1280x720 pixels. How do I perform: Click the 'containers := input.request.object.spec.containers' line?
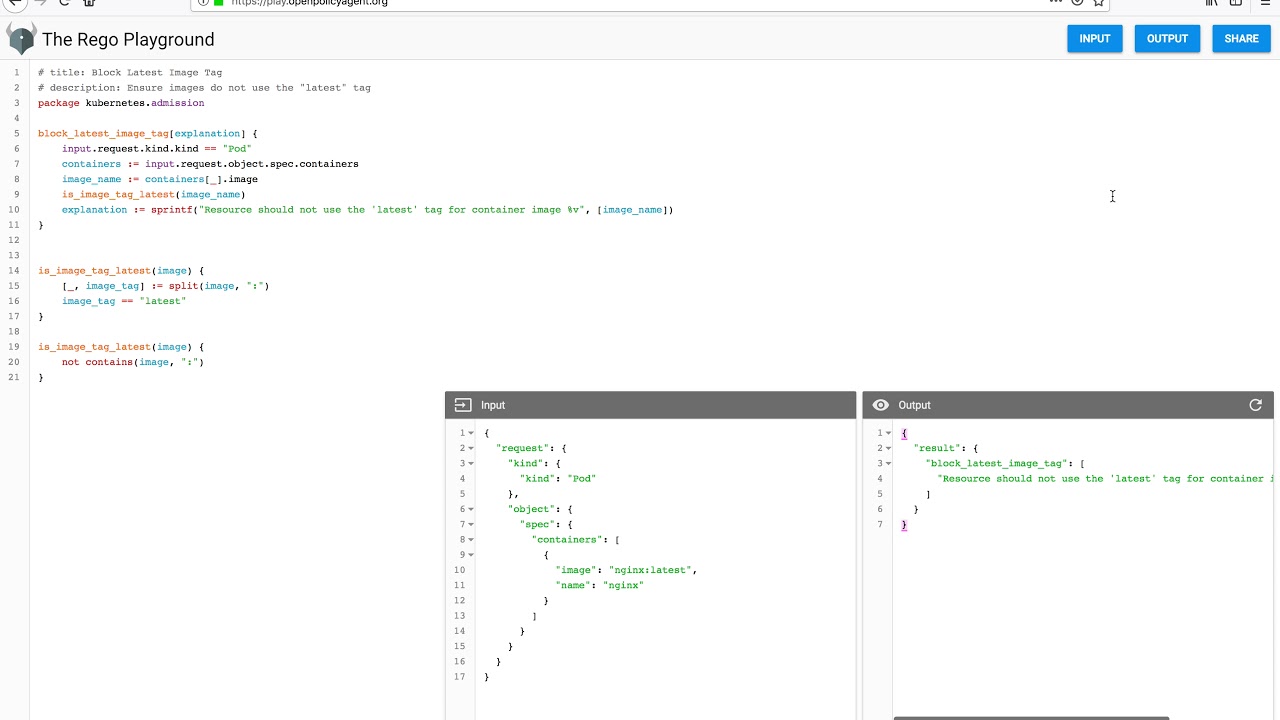(210, 164)
